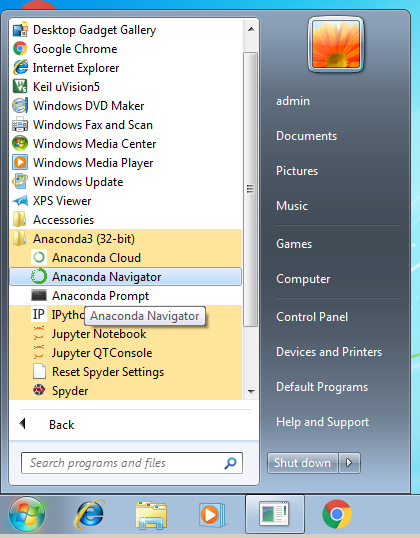Image resolution: width=420 pixels, height=538 pixels.
Task: Open the shut down options arrow
Action: (349, 463)
